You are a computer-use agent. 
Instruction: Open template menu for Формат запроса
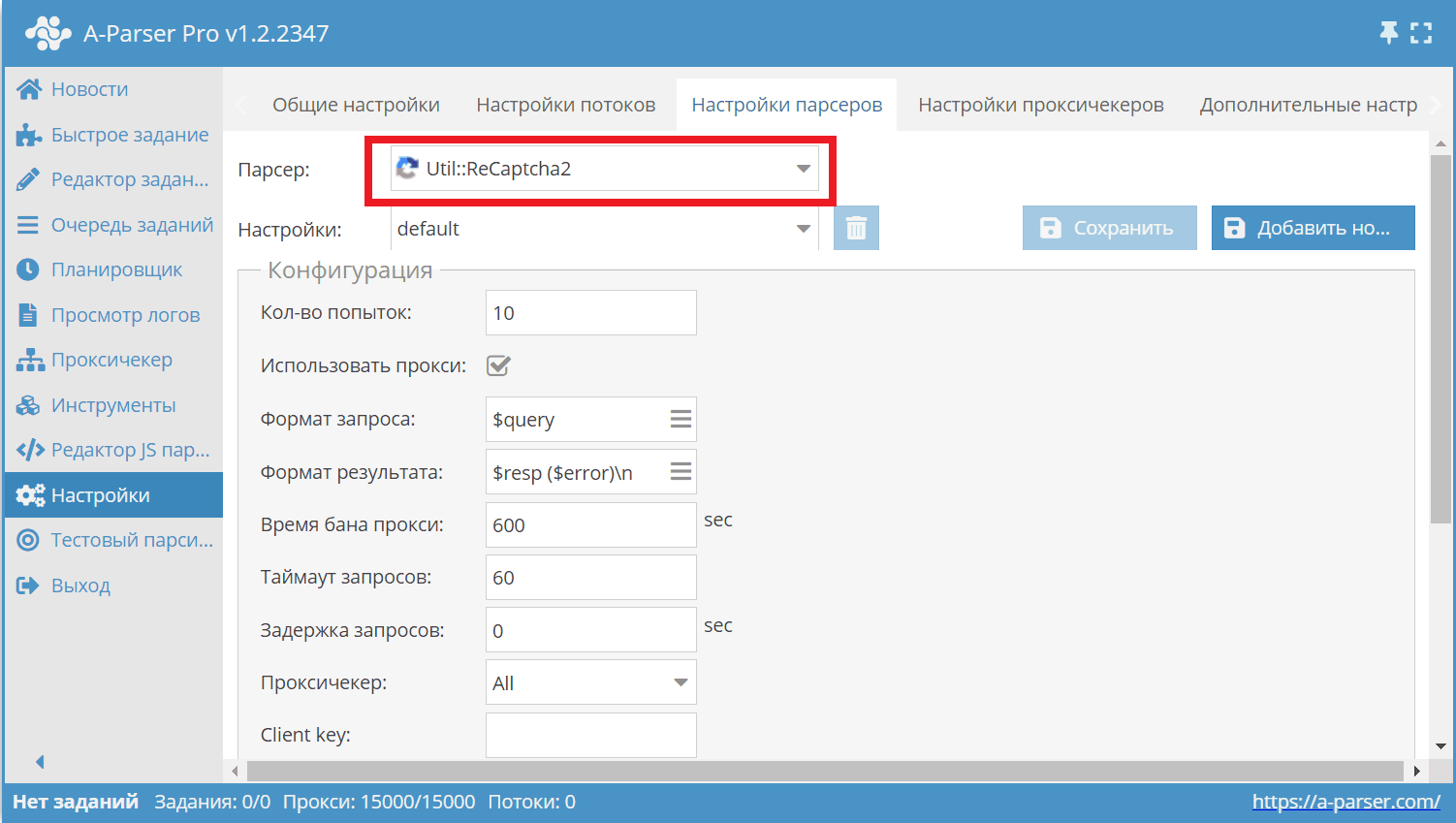681,419
